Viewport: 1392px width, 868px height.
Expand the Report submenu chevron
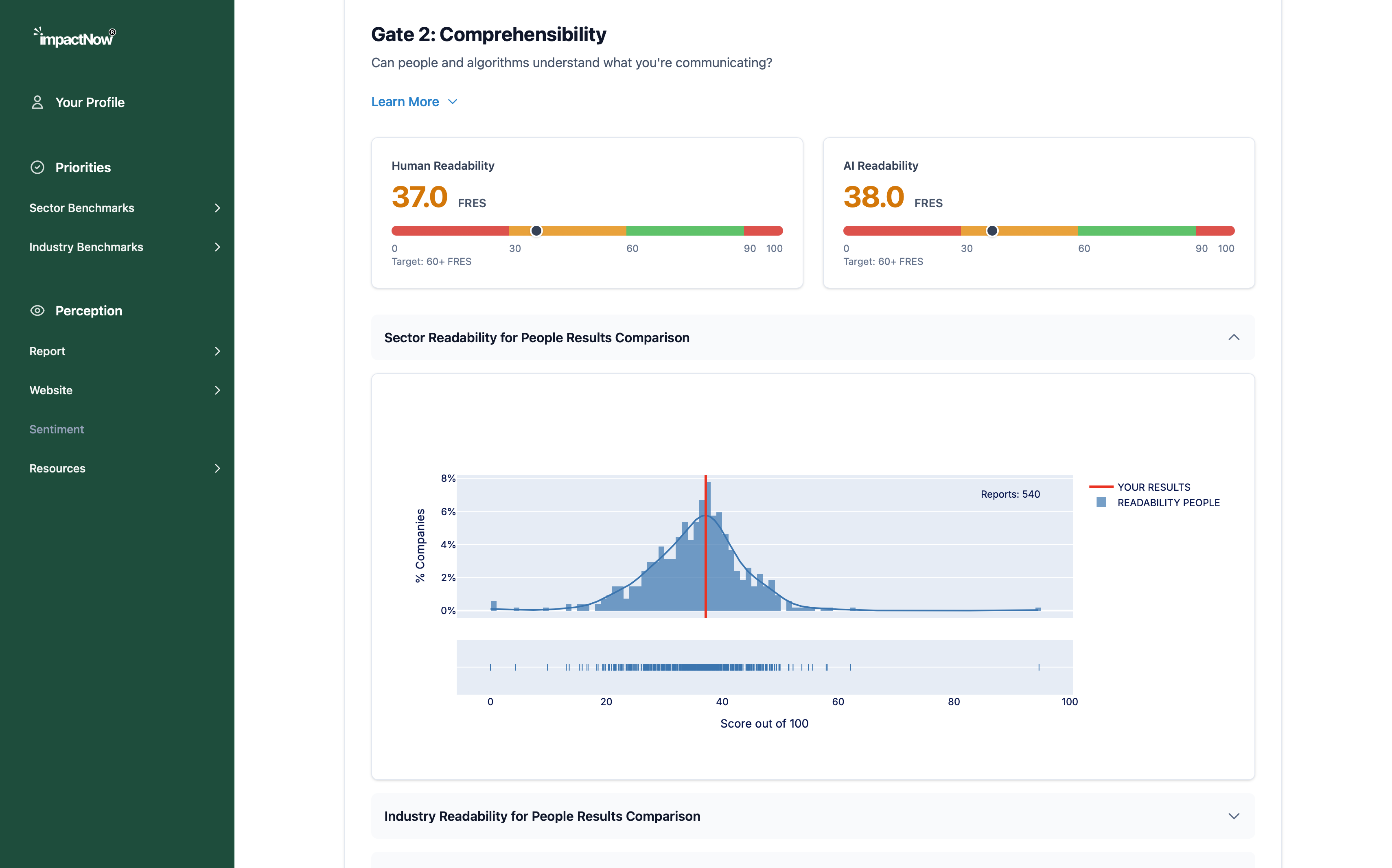click(218, 351)
